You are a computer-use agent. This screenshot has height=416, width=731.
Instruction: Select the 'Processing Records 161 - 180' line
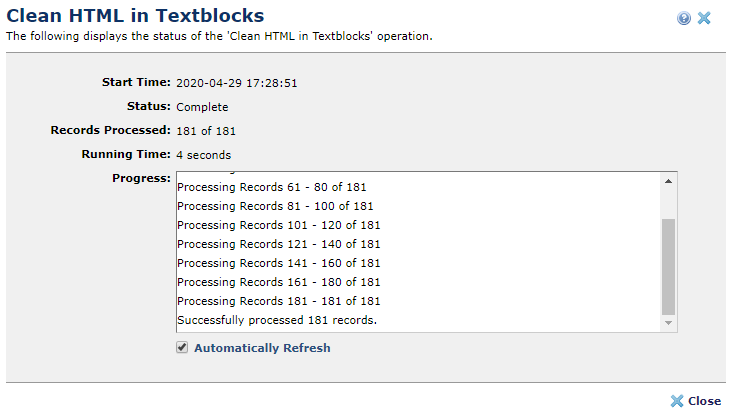click(x=278, y=282)
